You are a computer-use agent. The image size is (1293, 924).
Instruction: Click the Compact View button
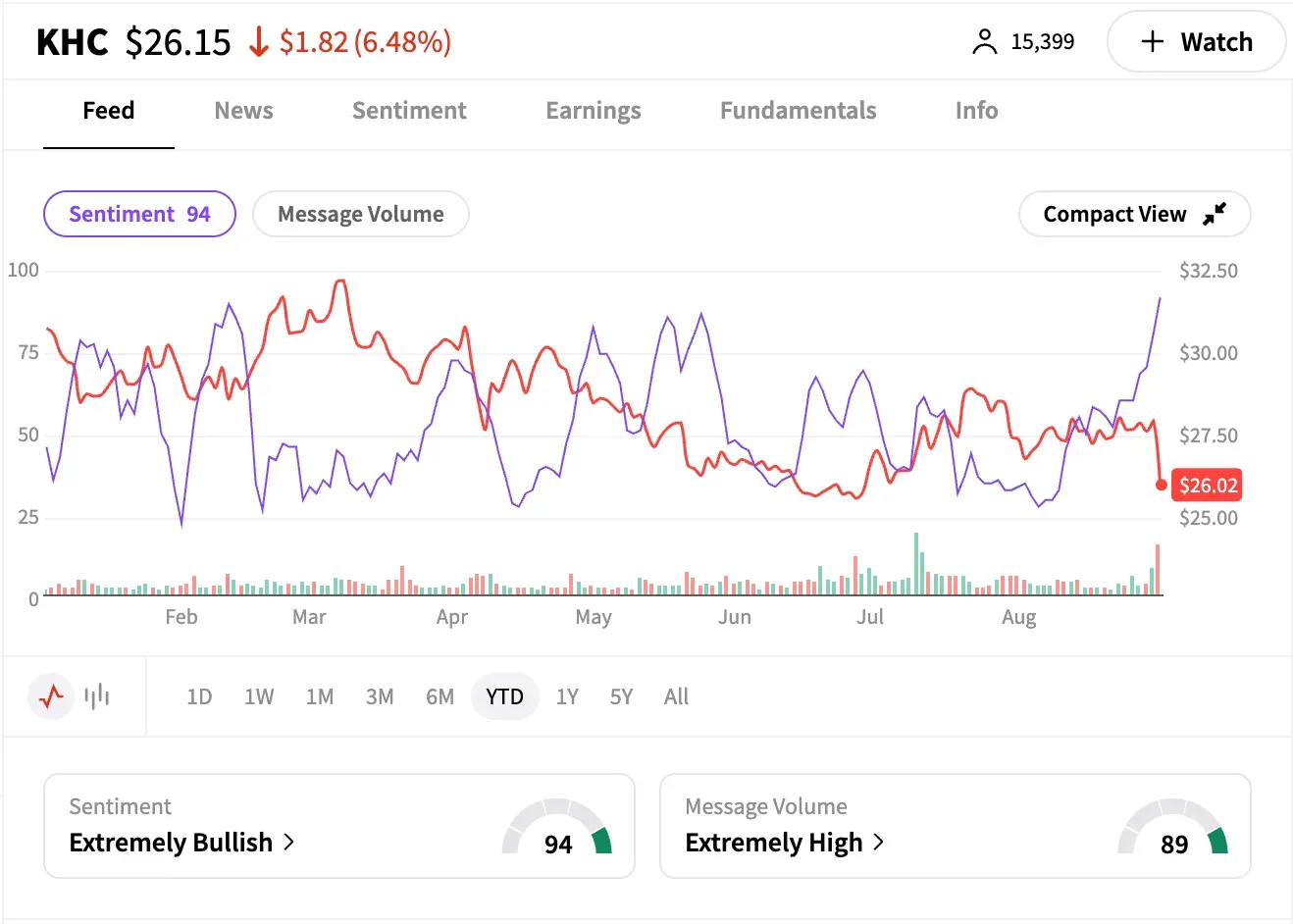(x=1134, y=214)
